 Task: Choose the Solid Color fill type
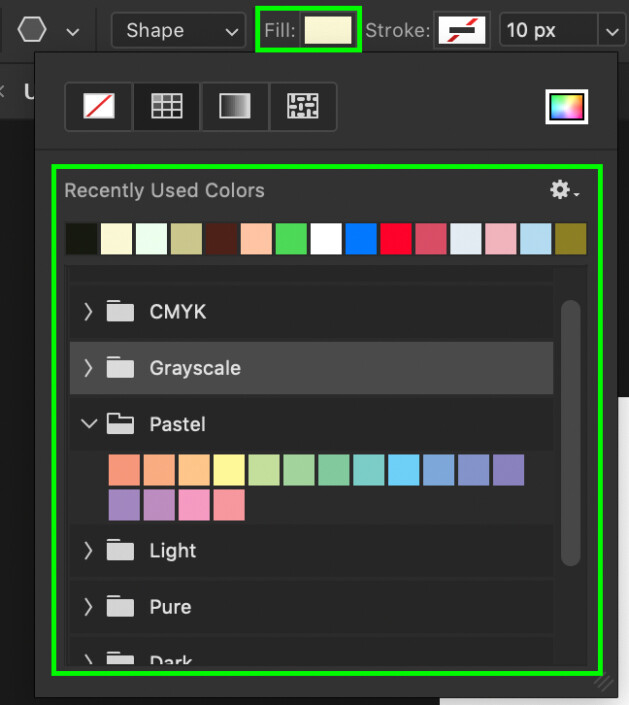(x=167, y=107)
